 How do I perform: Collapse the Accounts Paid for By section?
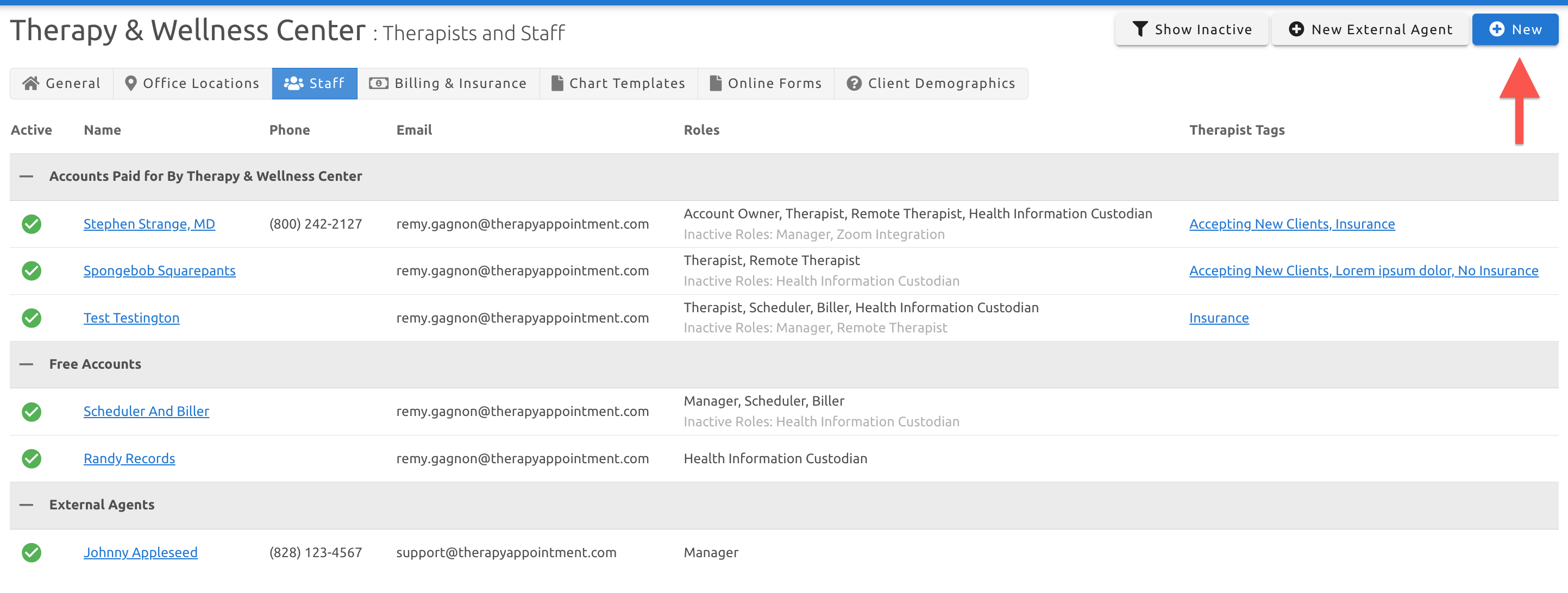pyautogui.click(x=26, y=176)
